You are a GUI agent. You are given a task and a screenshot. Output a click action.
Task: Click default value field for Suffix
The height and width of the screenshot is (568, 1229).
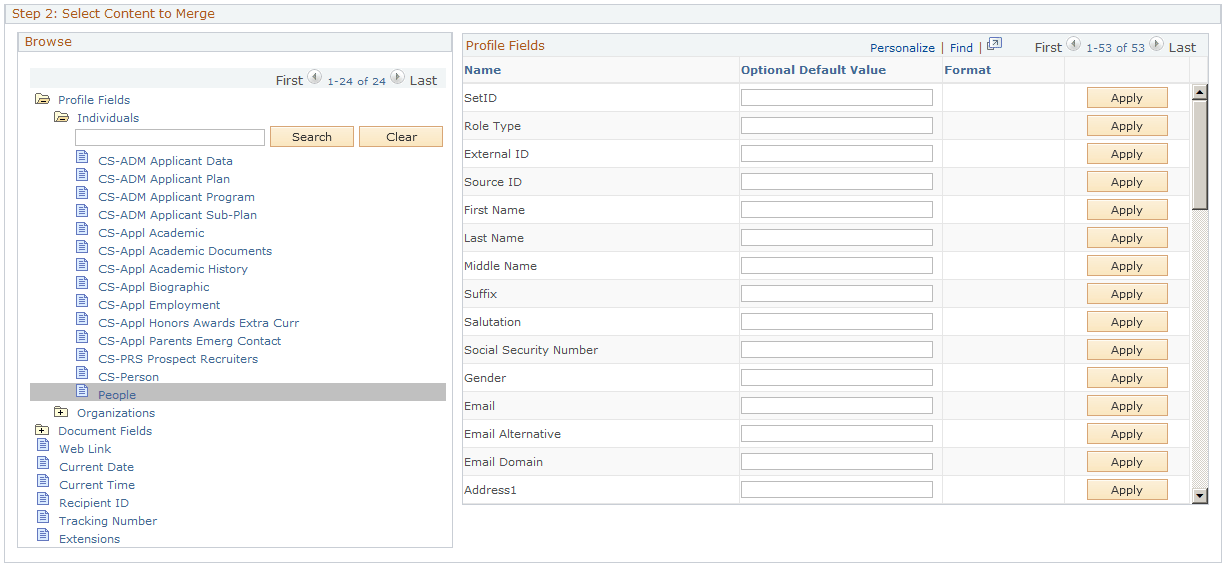coord(837,294)
